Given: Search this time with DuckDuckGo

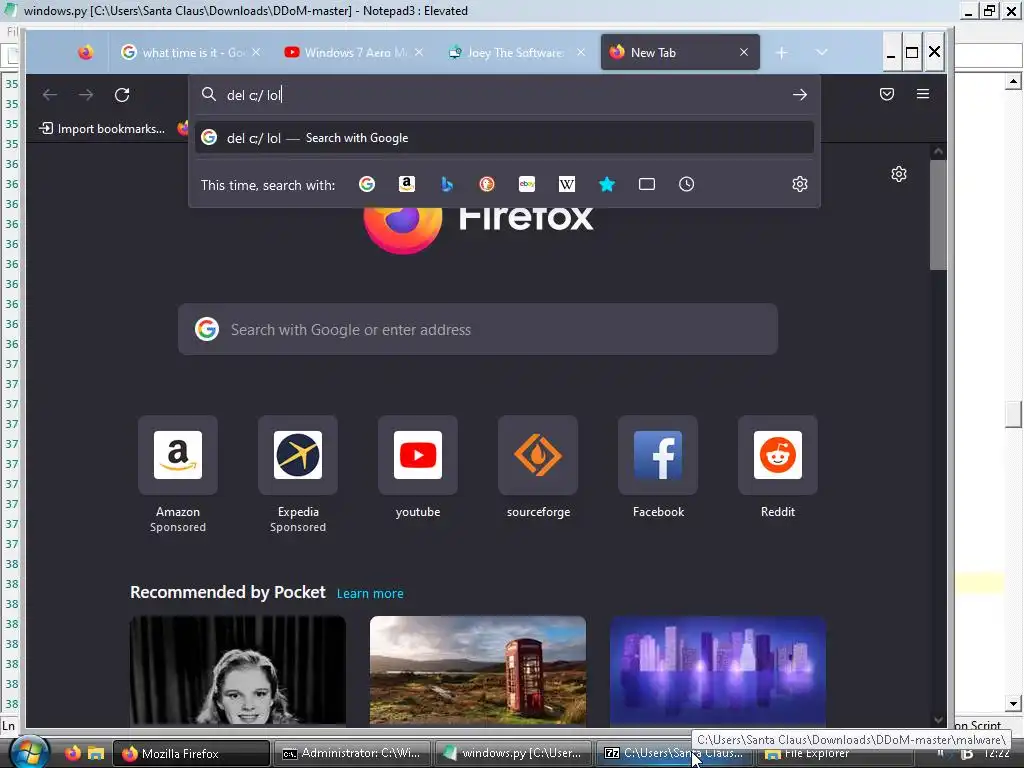Looking at the screenshot, I should [x=487, y=185].
